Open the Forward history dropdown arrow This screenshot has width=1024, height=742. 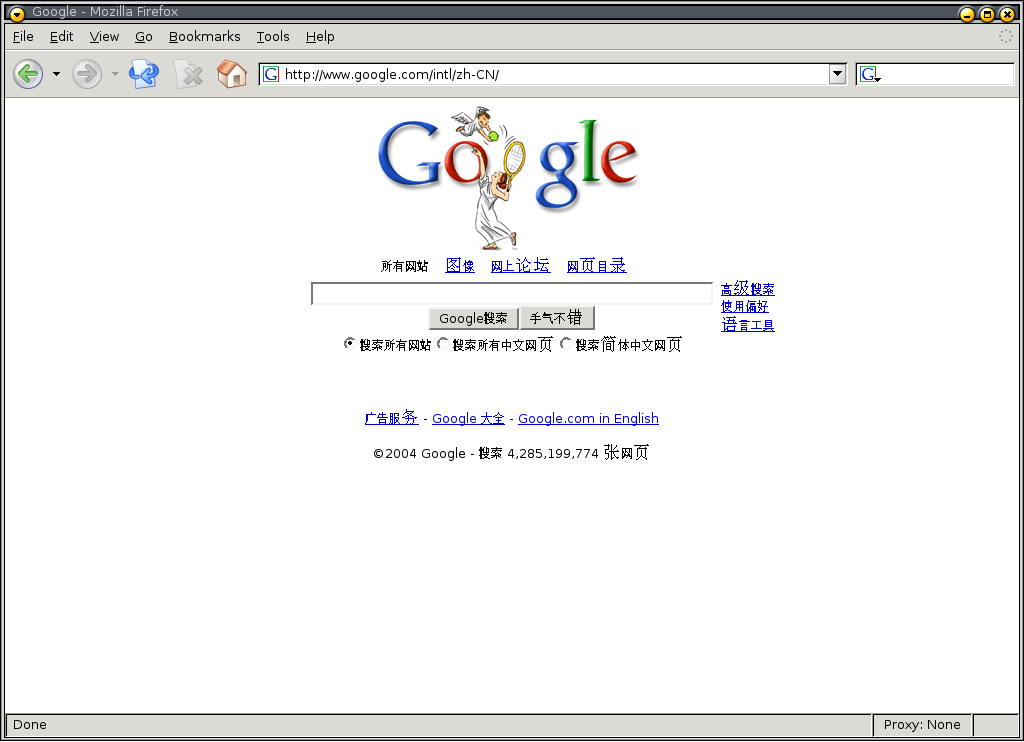[x=115, y=74]
